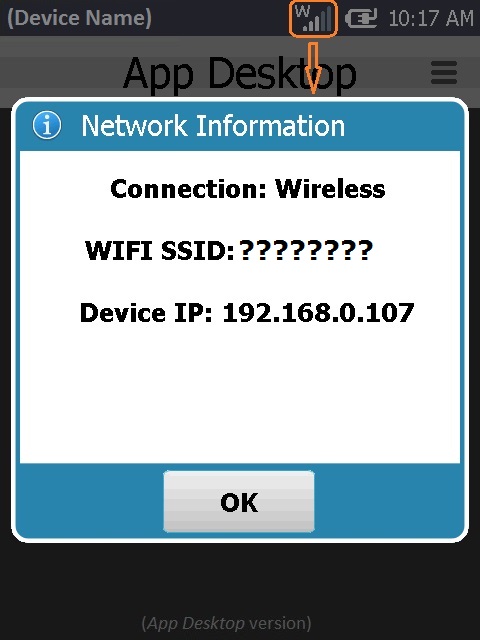Click the WIFI SSID label

[160, 250]
